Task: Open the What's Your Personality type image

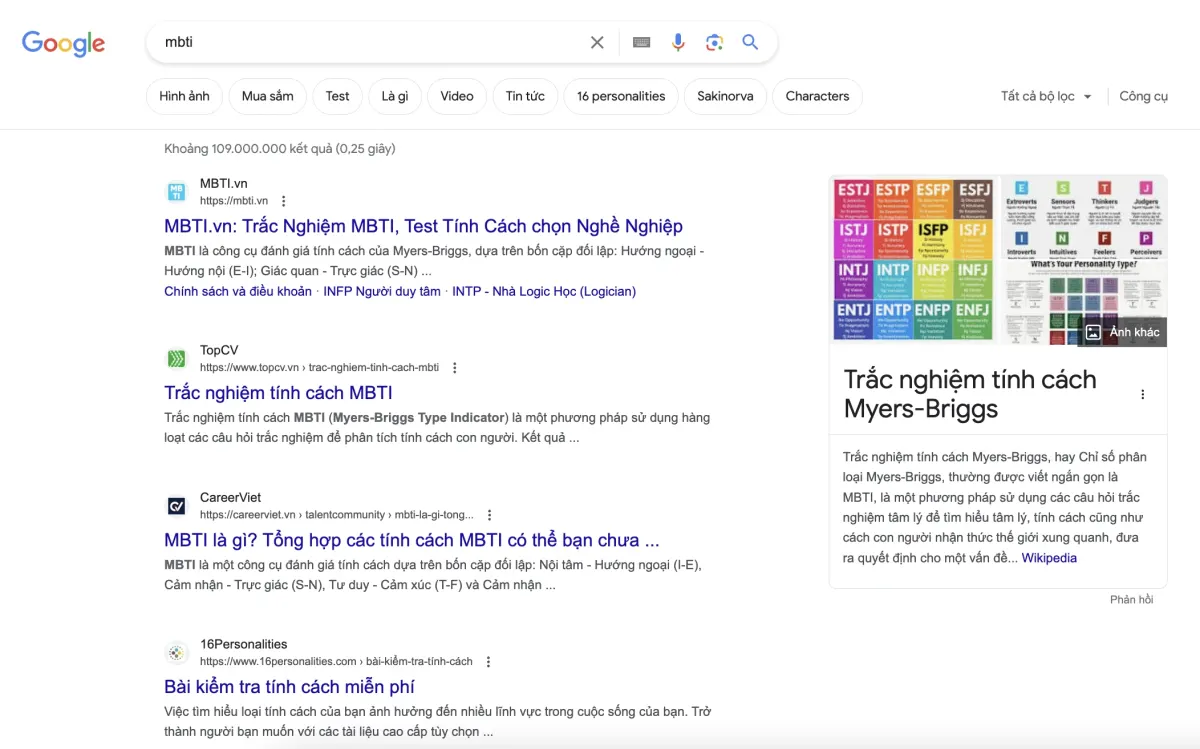Action: (x=1084, y=261)
